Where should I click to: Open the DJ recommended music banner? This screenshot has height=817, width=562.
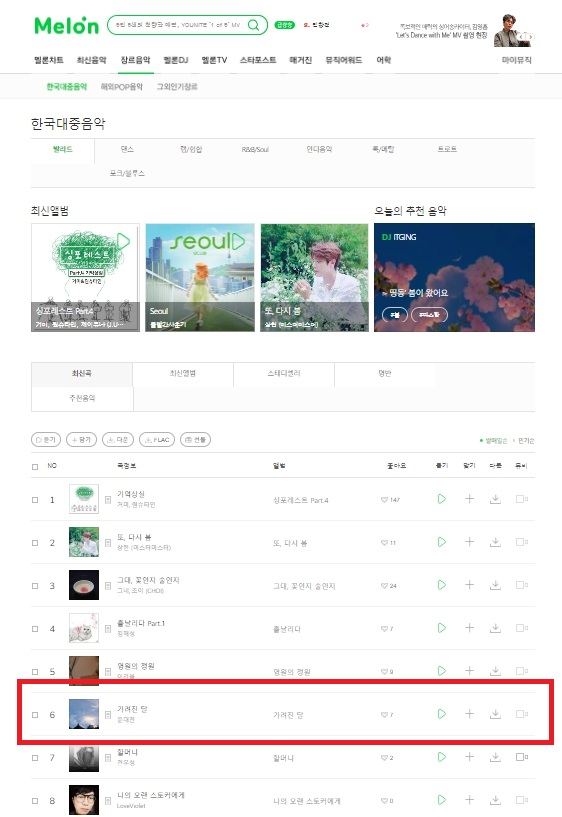[454, 277]
